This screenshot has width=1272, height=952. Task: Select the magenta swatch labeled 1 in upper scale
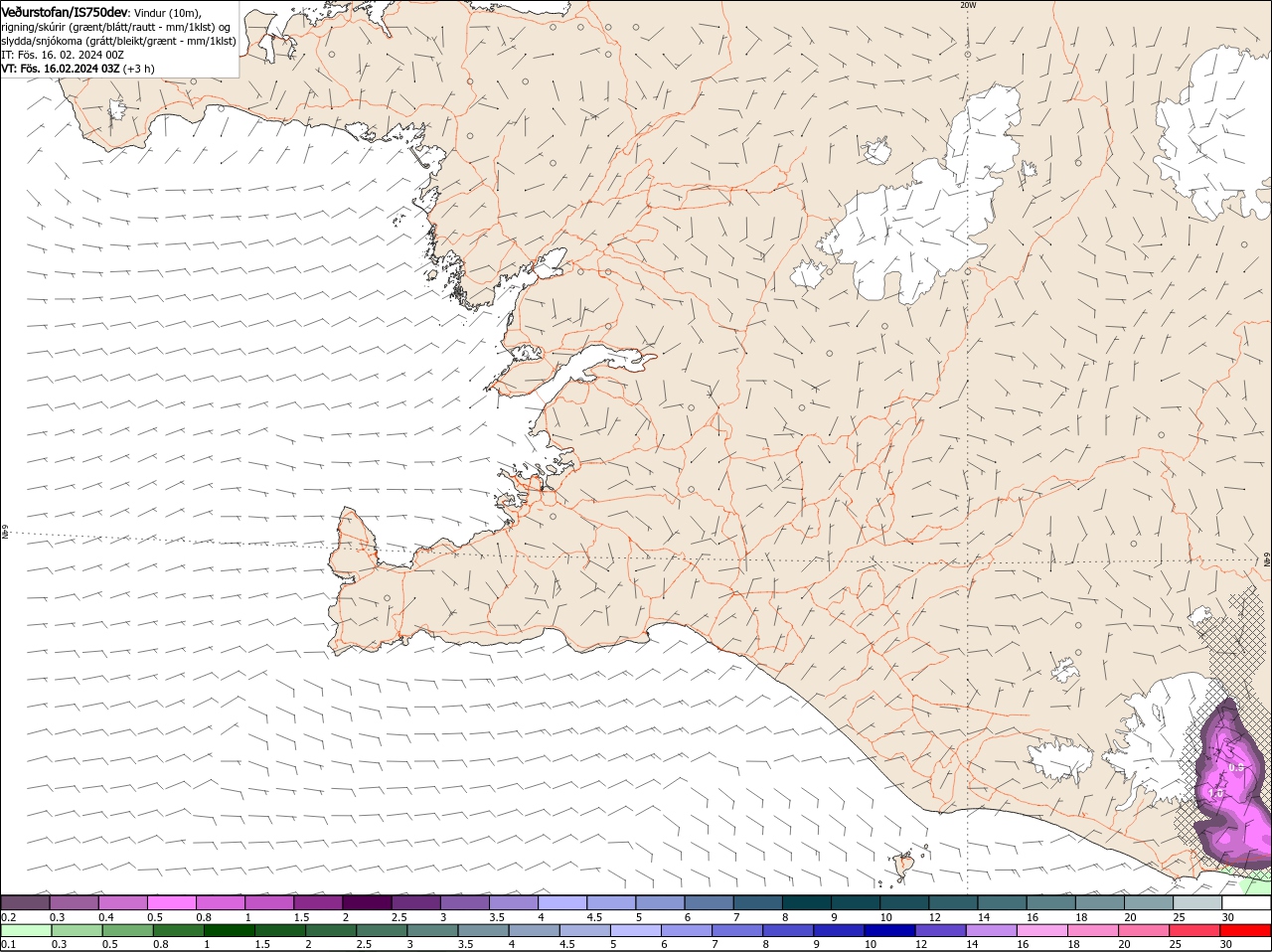tap(269, 902)
